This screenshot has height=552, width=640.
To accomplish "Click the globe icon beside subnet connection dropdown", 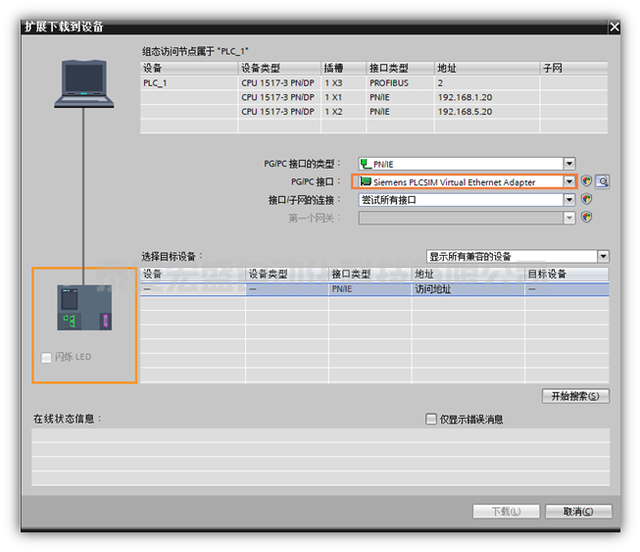I will [x=587, y=199].
